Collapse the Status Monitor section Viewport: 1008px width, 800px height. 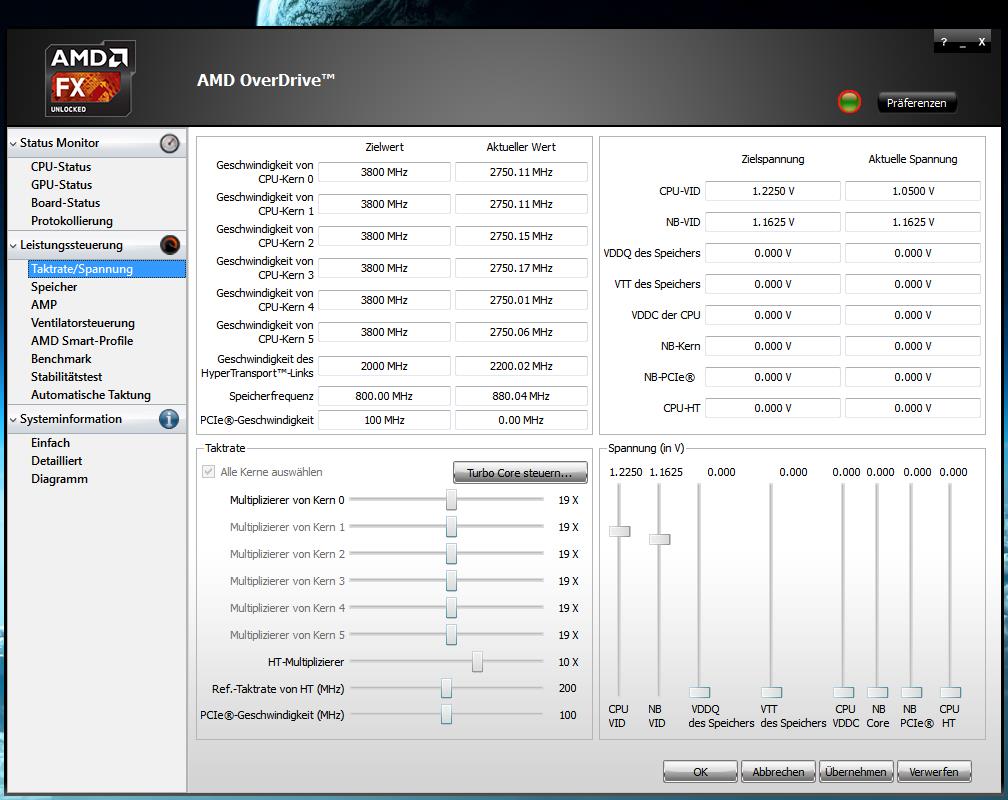point(13,143)
